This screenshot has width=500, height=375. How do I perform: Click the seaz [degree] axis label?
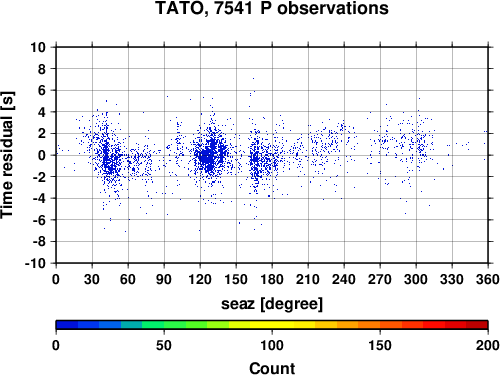coord(272,304)
